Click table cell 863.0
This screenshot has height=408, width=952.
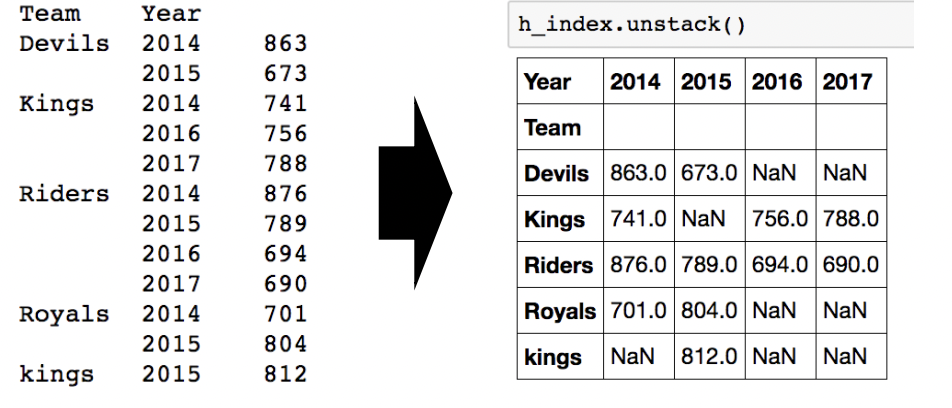point(638,174)
